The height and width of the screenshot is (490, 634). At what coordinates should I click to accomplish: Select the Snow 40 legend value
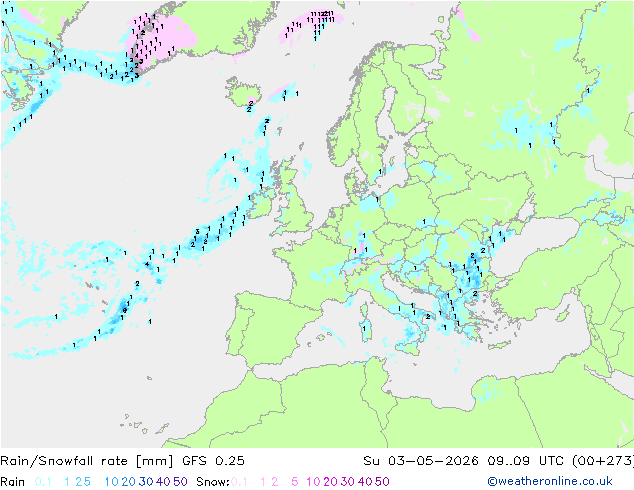[365, 482]
